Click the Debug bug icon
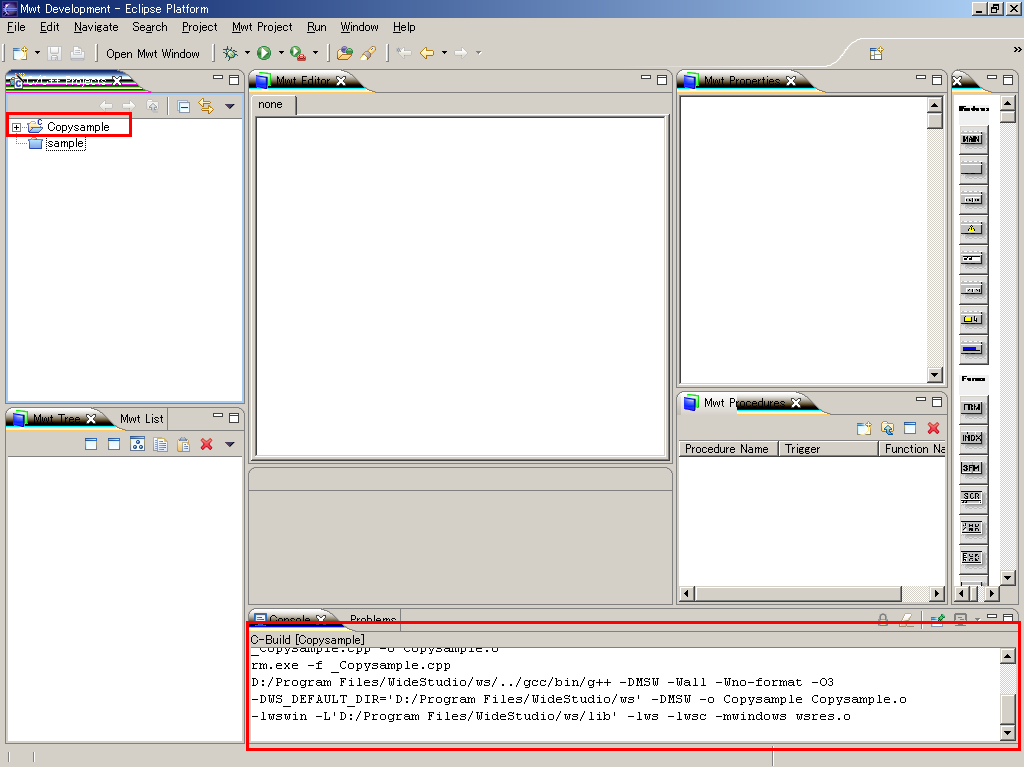Screen dimensions: 1024x768 click(230, 53)
